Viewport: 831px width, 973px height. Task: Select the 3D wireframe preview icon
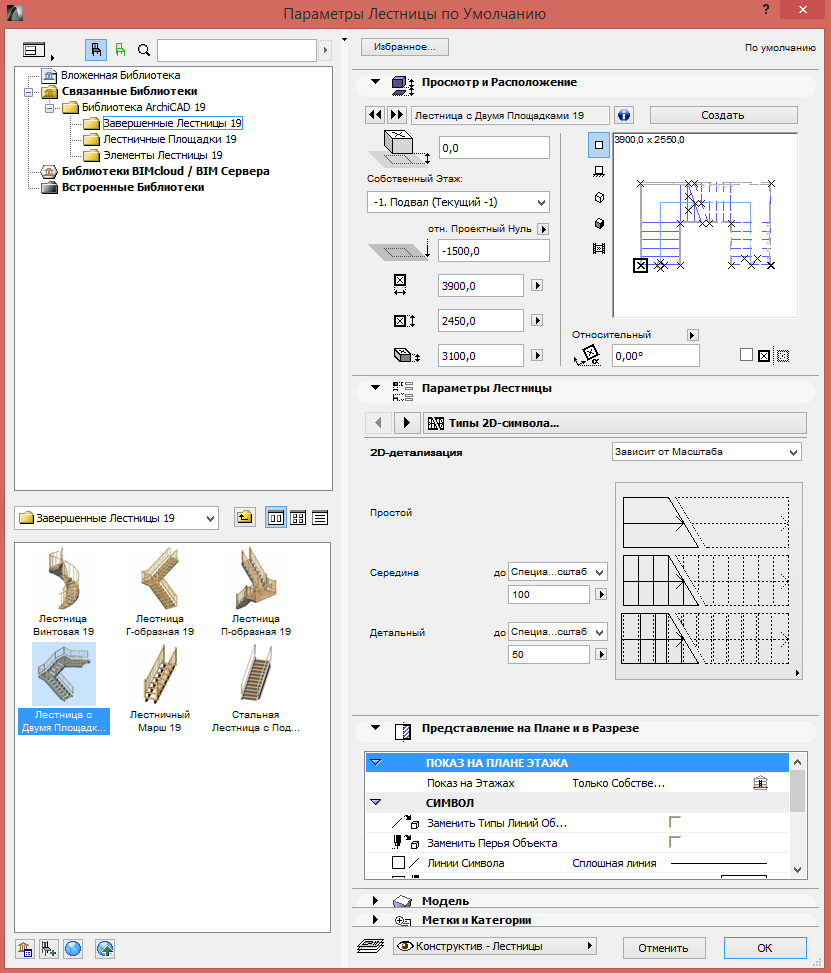point(599,197)
